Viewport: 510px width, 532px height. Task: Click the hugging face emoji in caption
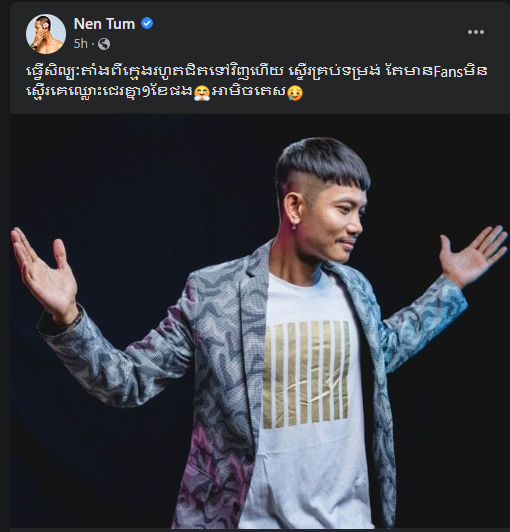point(202,93)
